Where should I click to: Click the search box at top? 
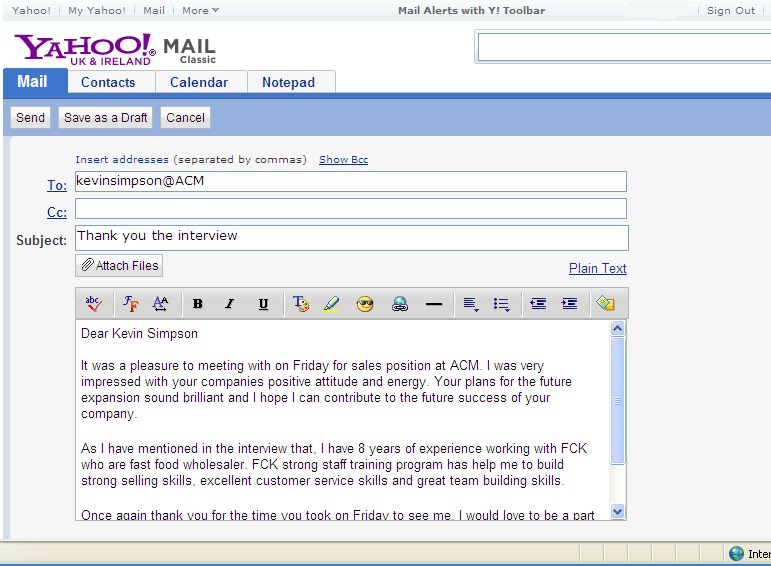[624, 47]
